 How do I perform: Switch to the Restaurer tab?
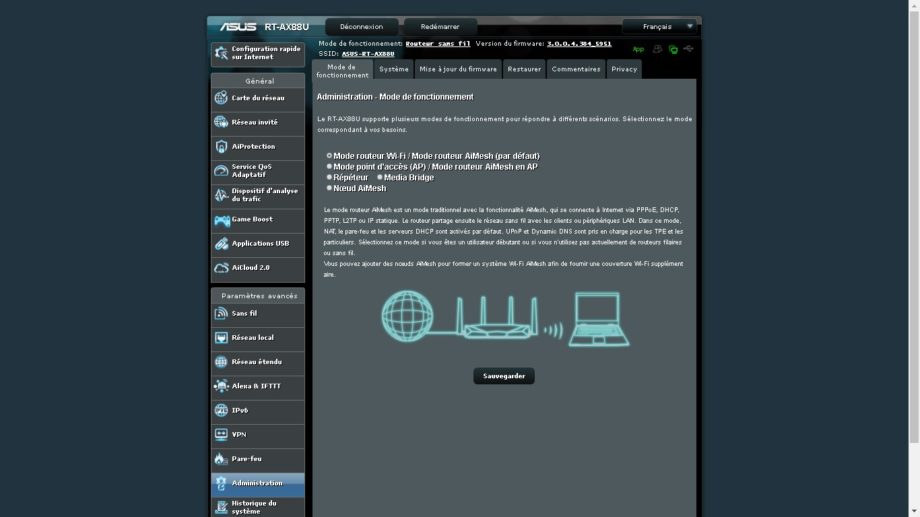point(524,69)
